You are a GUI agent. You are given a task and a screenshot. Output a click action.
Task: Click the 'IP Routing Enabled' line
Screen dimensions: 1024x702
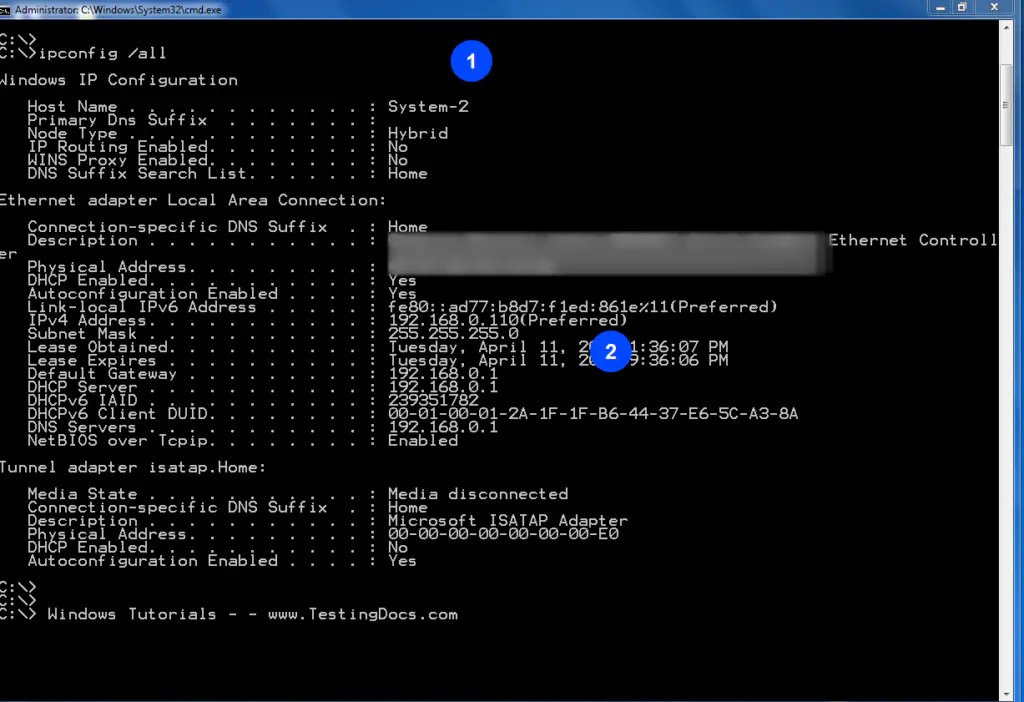pyautogui.click(x=217, y=147)
